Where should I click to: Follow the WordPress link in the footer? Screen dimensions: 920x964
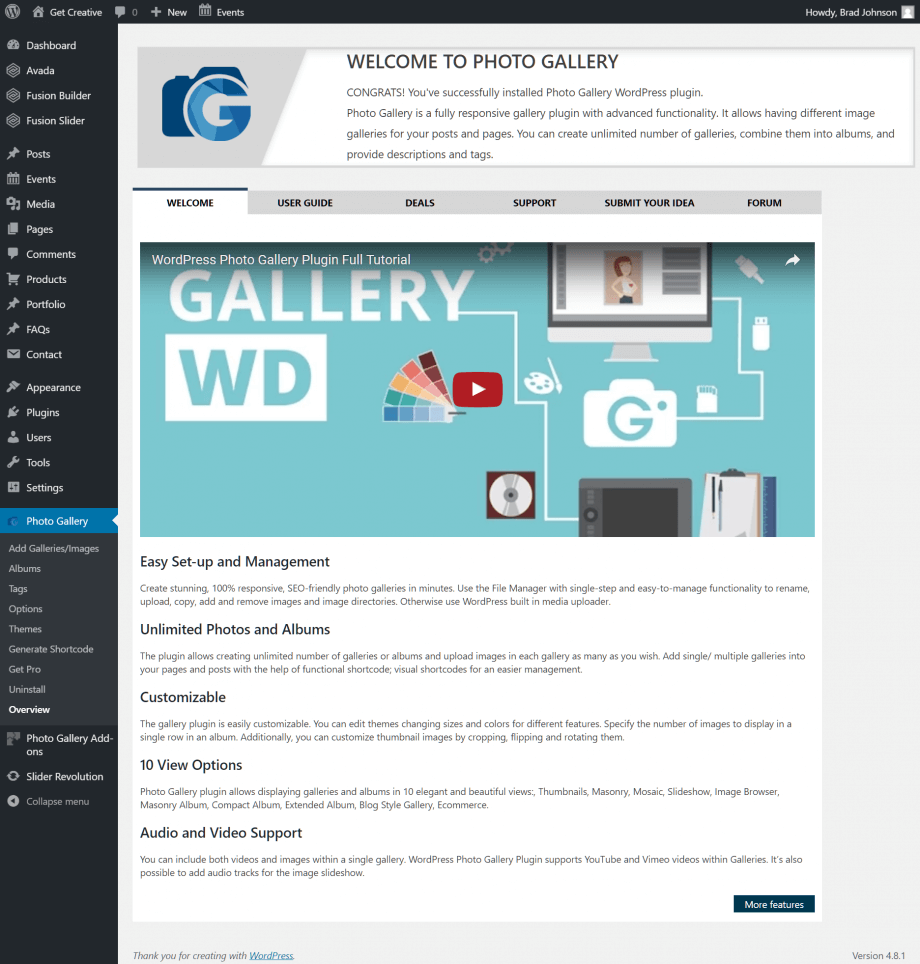coord(270,955)
